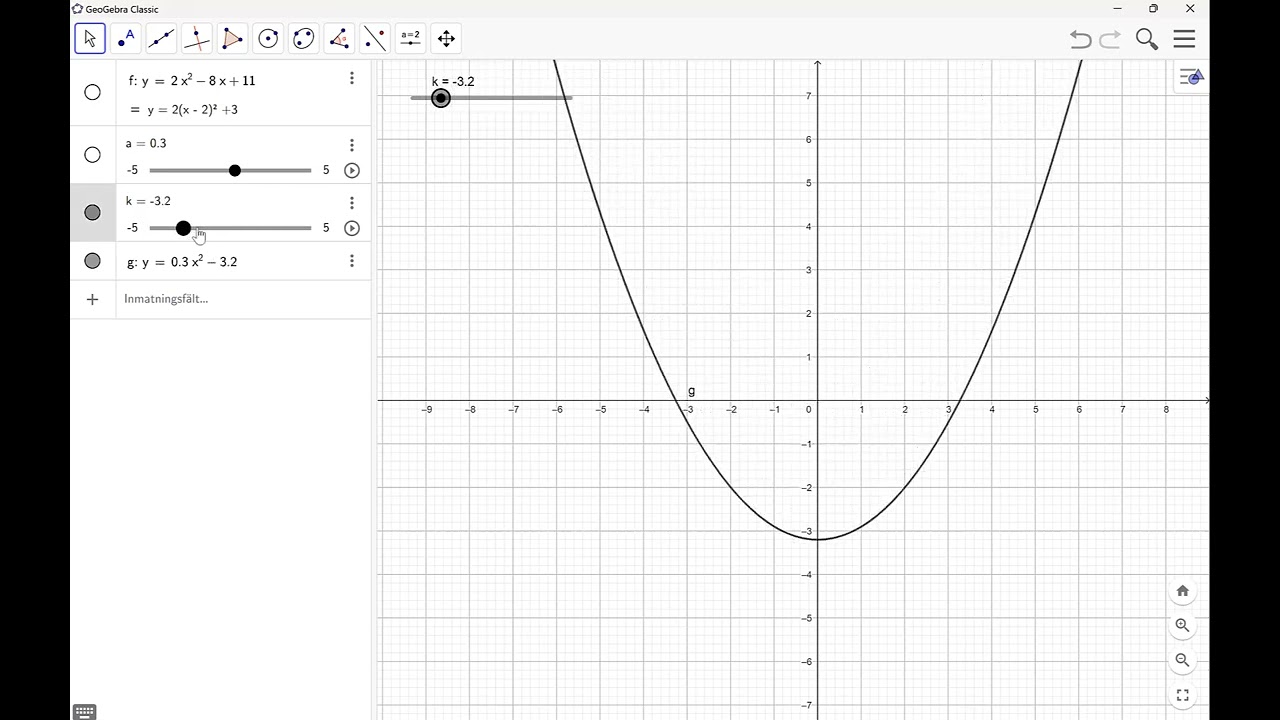The height and width of the screenshot is (720, 1280).
Task: Add new input with plus icon
Action: (92, 299)
